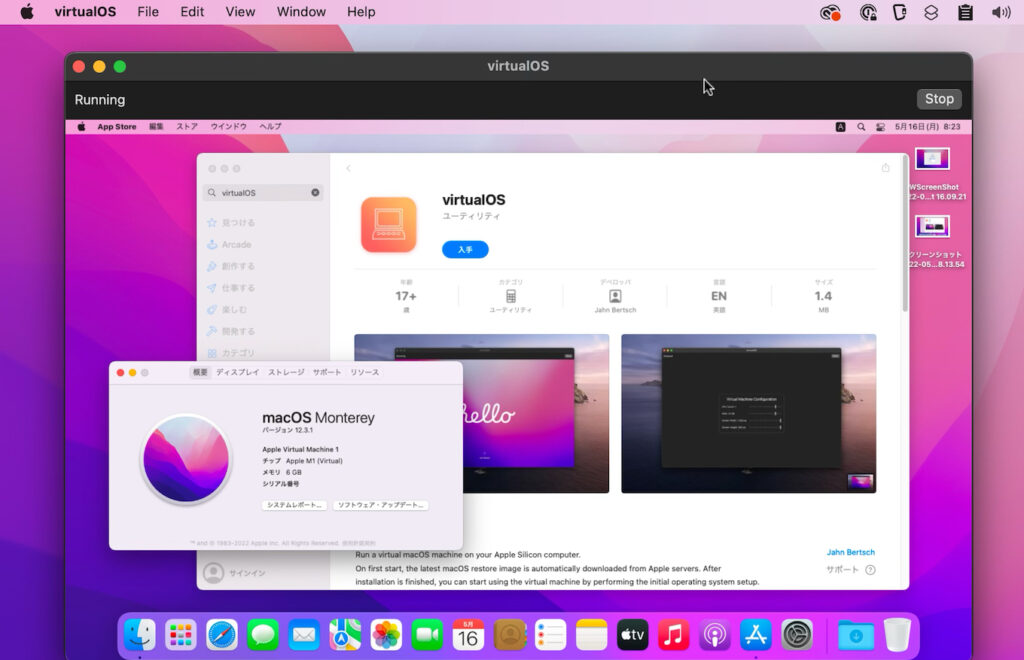Open the Jahn Bertsch developer link
This screenshot has width=1024, height=660.
point(852,551)
